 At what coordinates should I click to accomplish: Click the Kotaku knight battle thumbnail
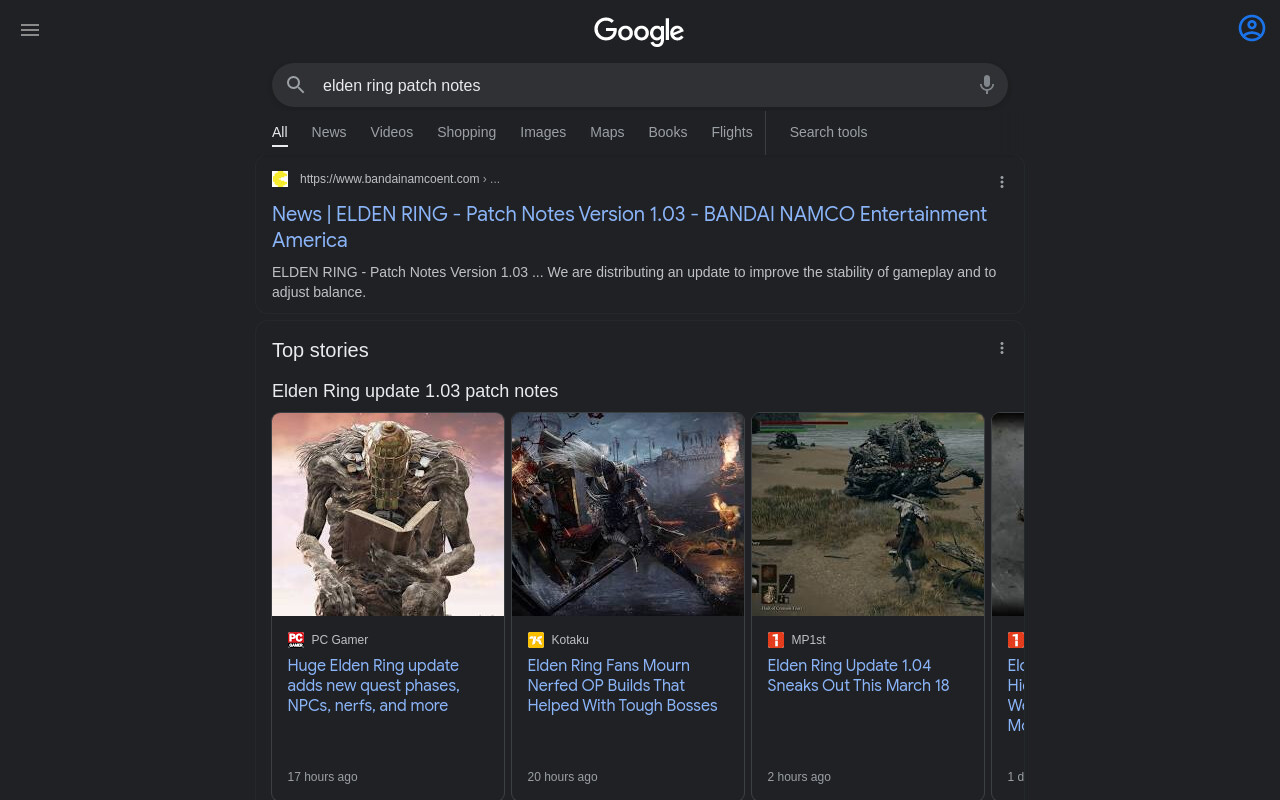coord(628,515)
